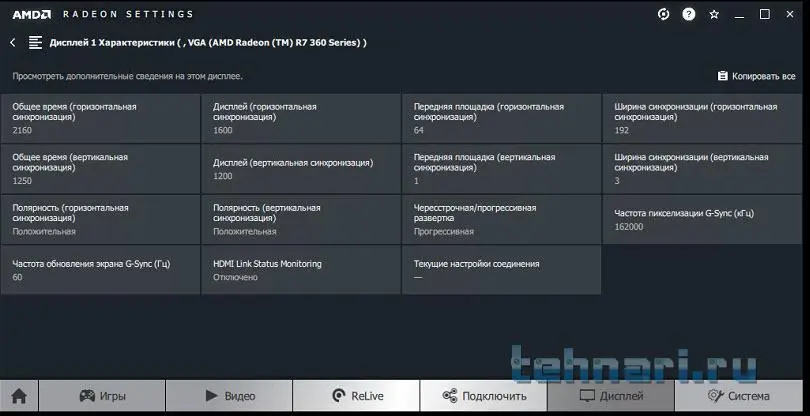The height and width of the screenshot is (416, 810).
Task: Select Дисплей (вертикальная синхронизация) tile
Action: 301,169
